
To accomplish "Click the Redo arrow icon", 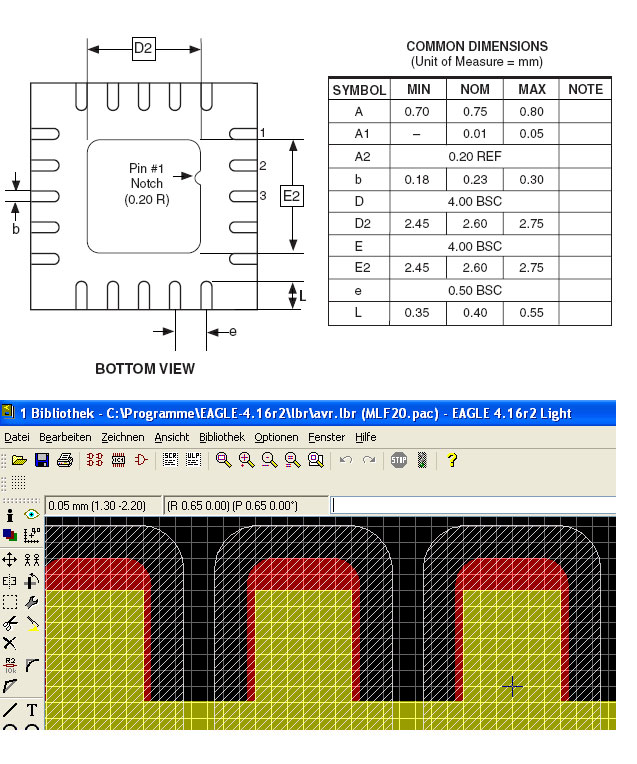I will click(x=369, y=460).
